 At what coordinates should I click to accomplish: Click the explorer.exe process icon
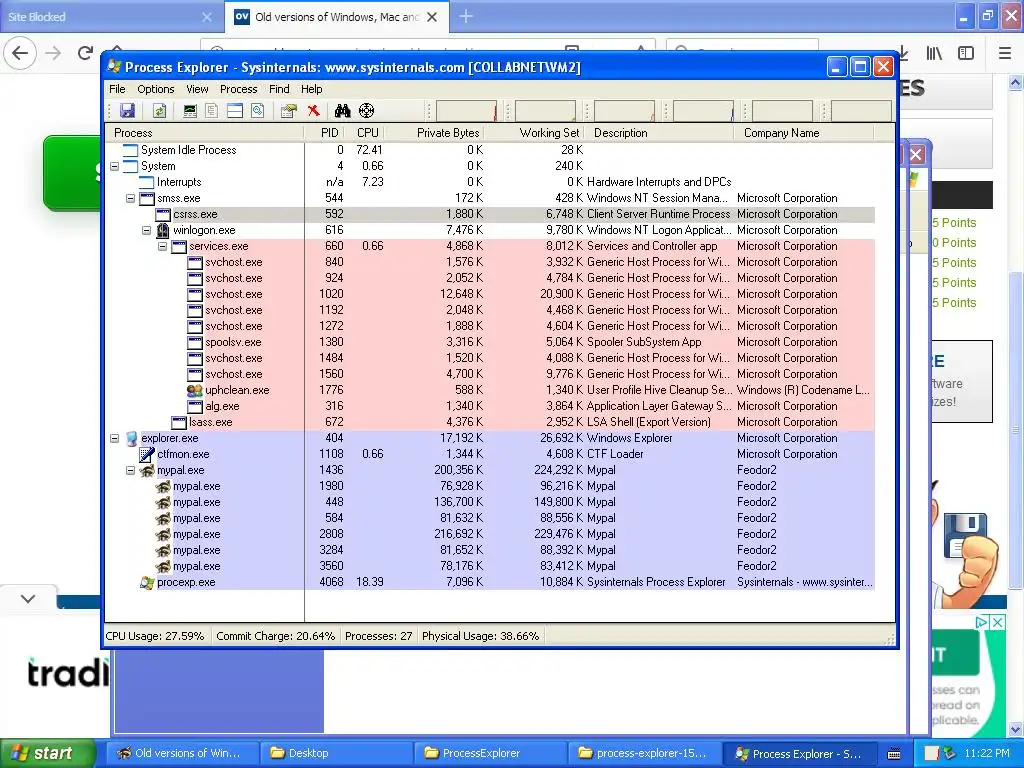[131, 438]
